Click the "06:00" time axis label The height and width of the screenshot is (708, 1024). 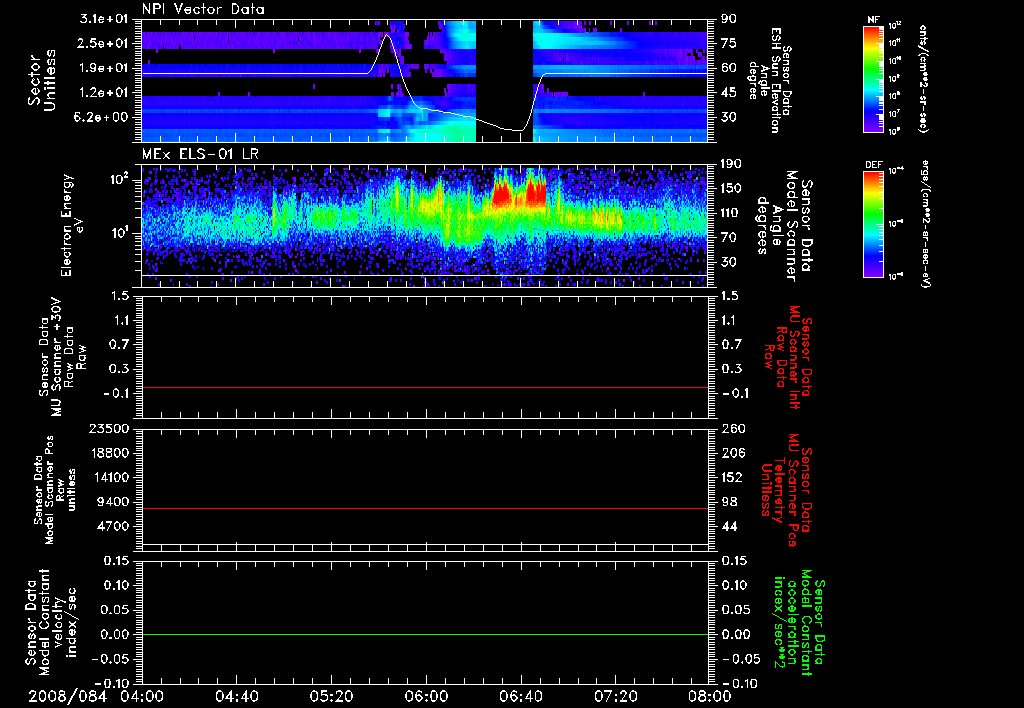(x=425, y=696)
